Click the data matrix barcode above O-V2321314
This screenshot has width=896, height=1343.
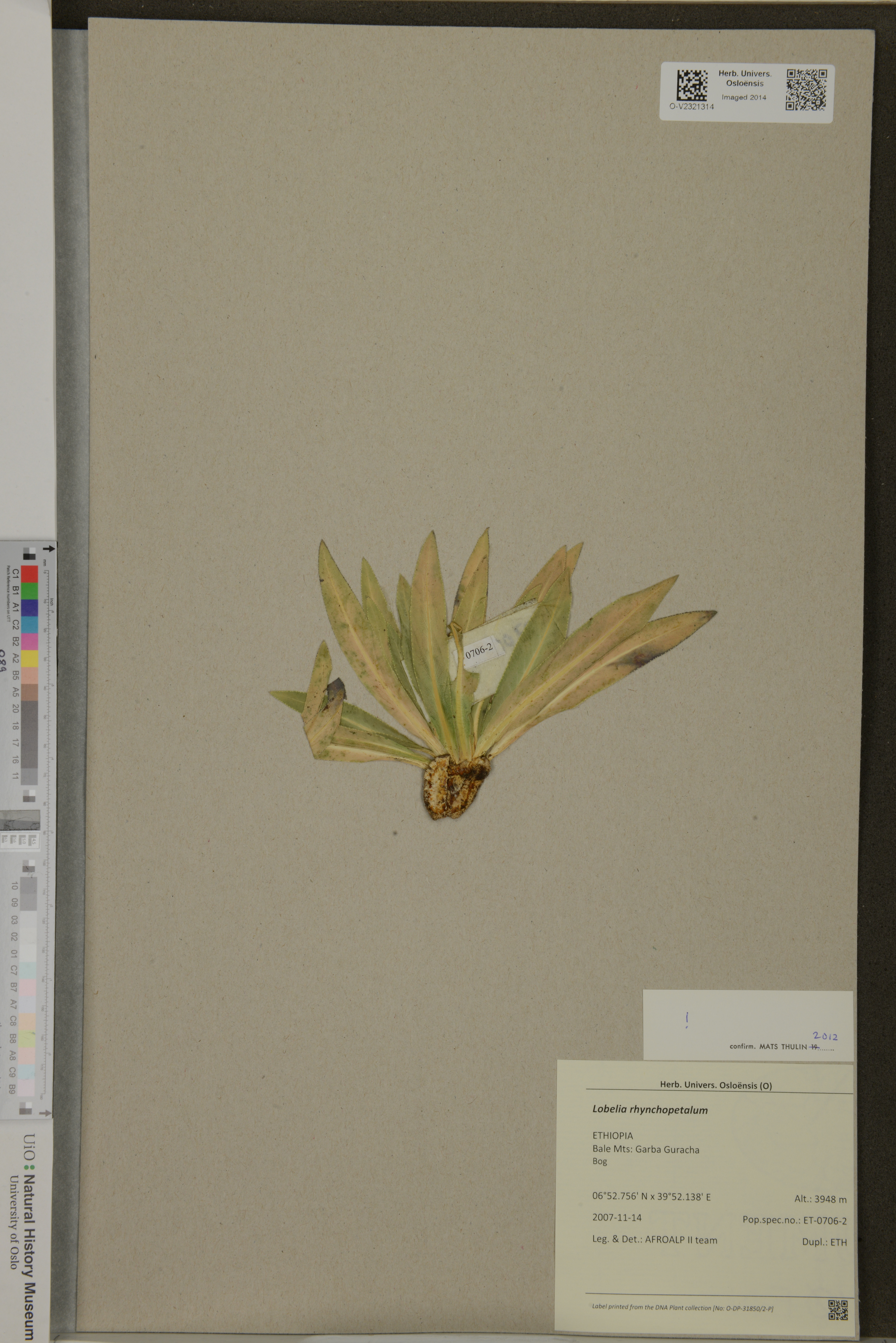point(692,85)
